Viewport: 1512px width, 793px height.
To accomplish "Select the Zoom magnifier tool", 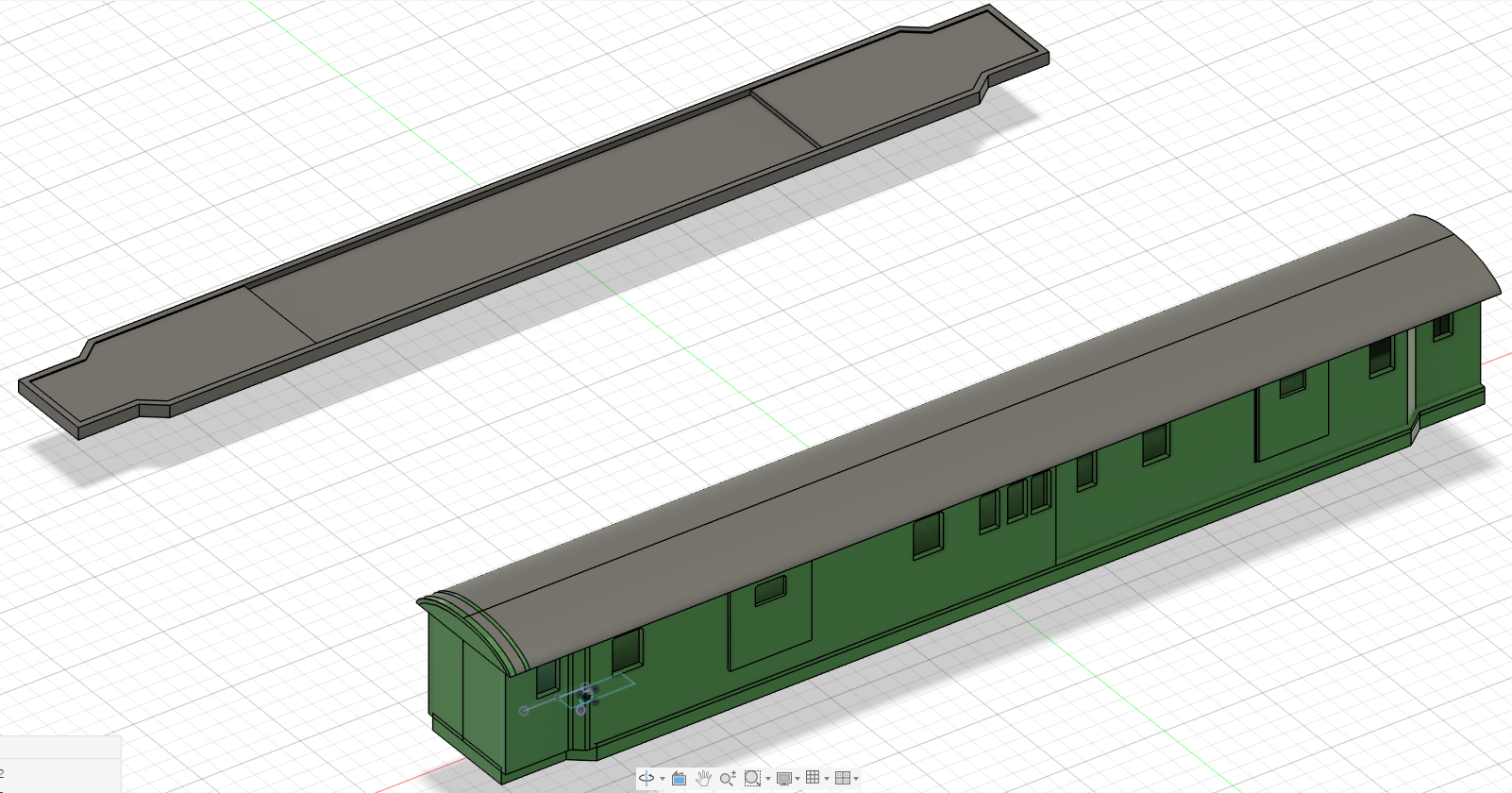I will [728, 778].
